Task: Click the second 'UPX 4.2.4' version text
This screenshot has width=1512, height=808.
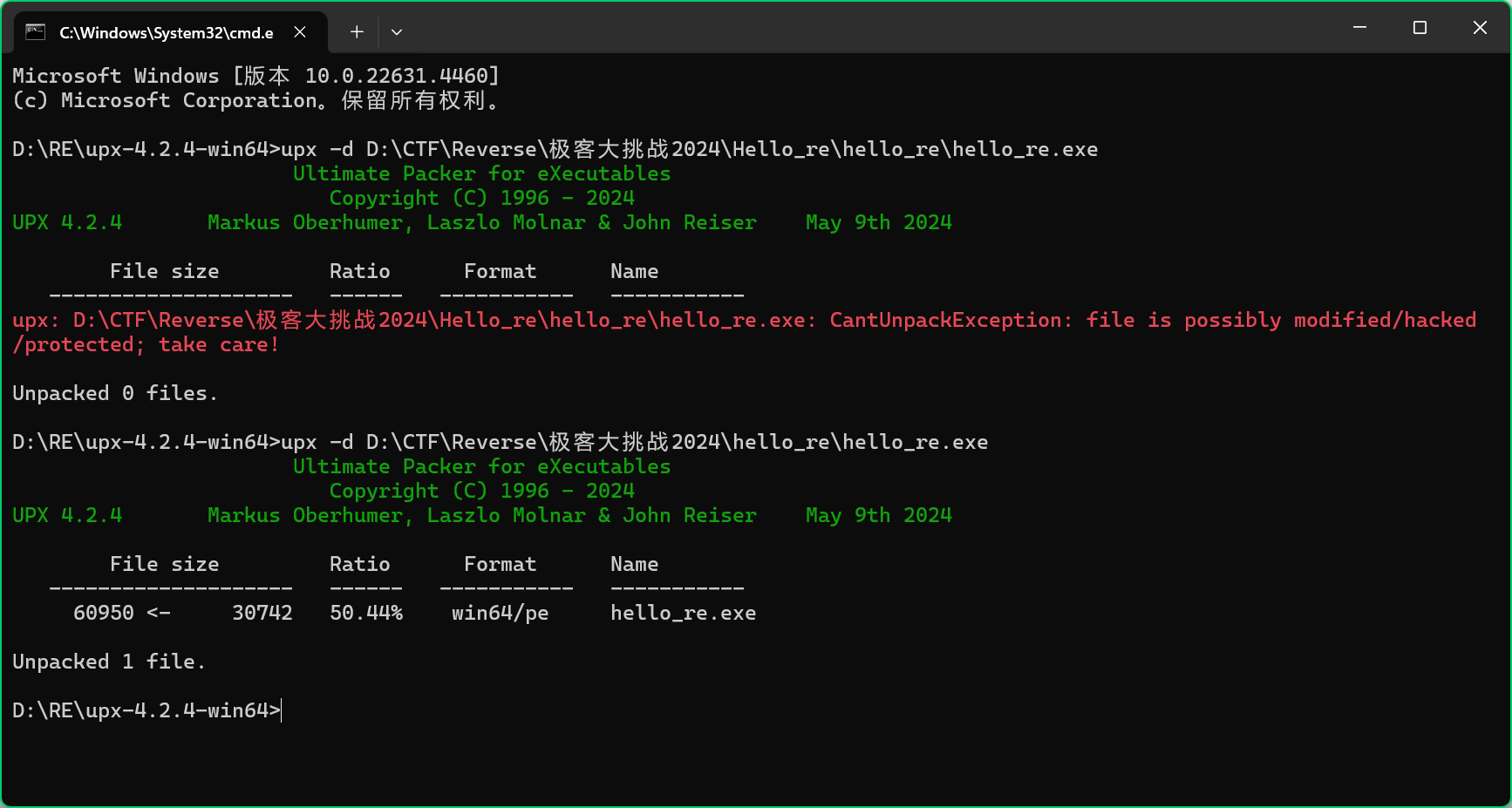Action: (x=67, y=515)
